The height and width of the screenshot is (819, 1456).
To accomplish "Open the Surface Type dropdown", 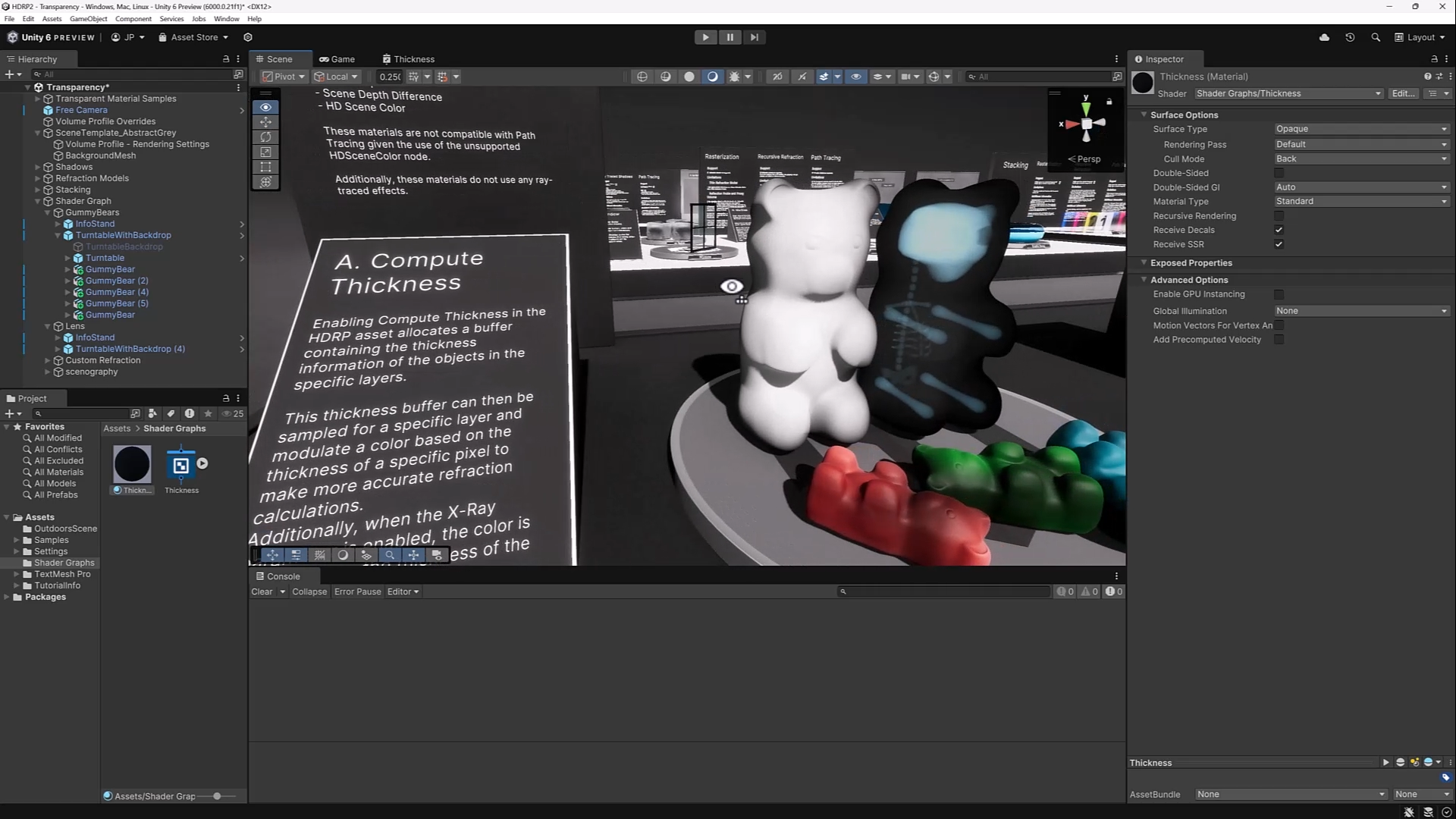I will 1361,129.
